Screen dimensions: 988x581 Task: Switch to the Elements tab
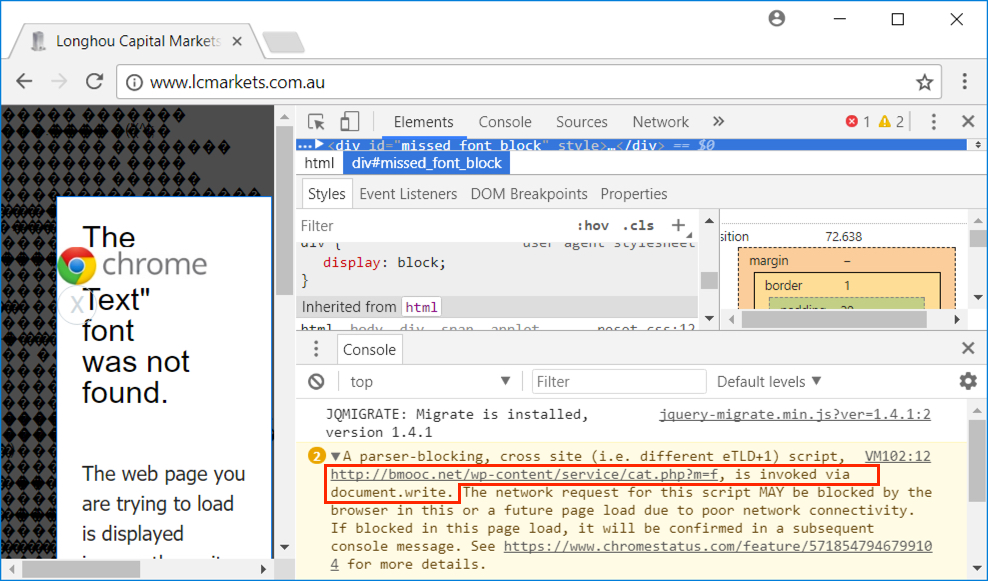pos(423,122)
